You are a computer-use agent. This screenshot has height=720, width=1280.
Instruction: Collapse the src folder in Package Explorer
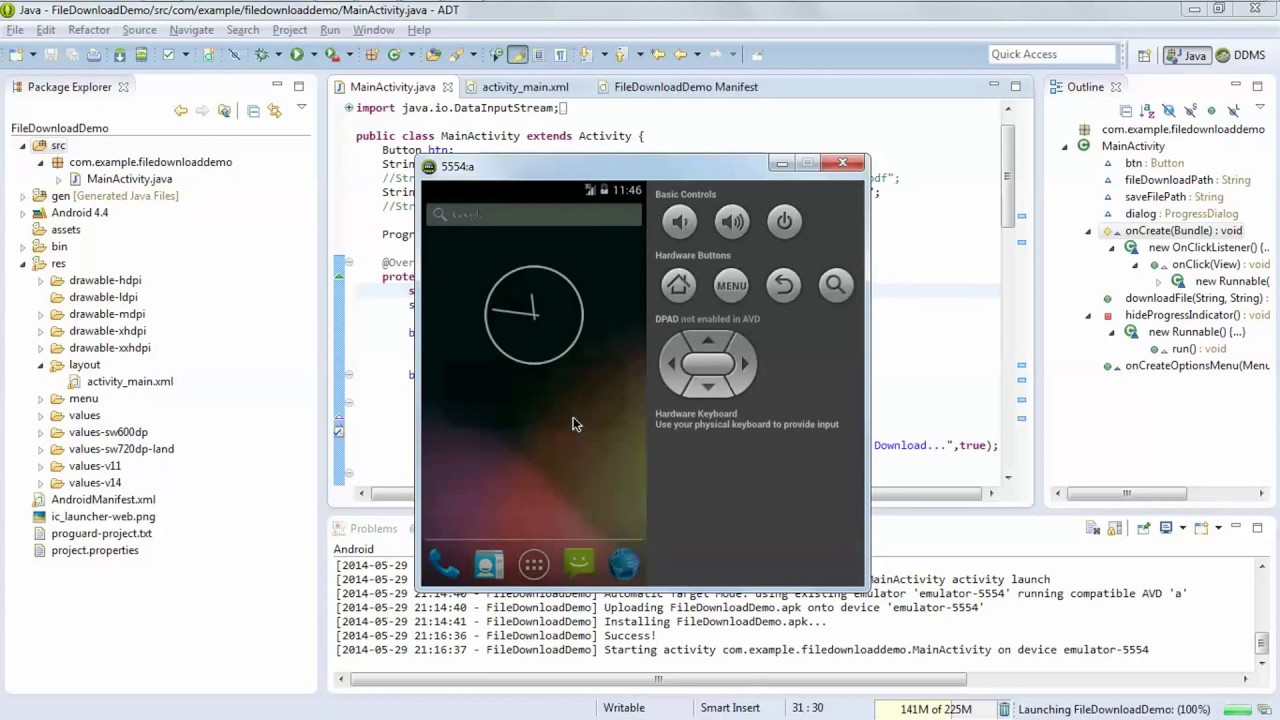(23, 146)
